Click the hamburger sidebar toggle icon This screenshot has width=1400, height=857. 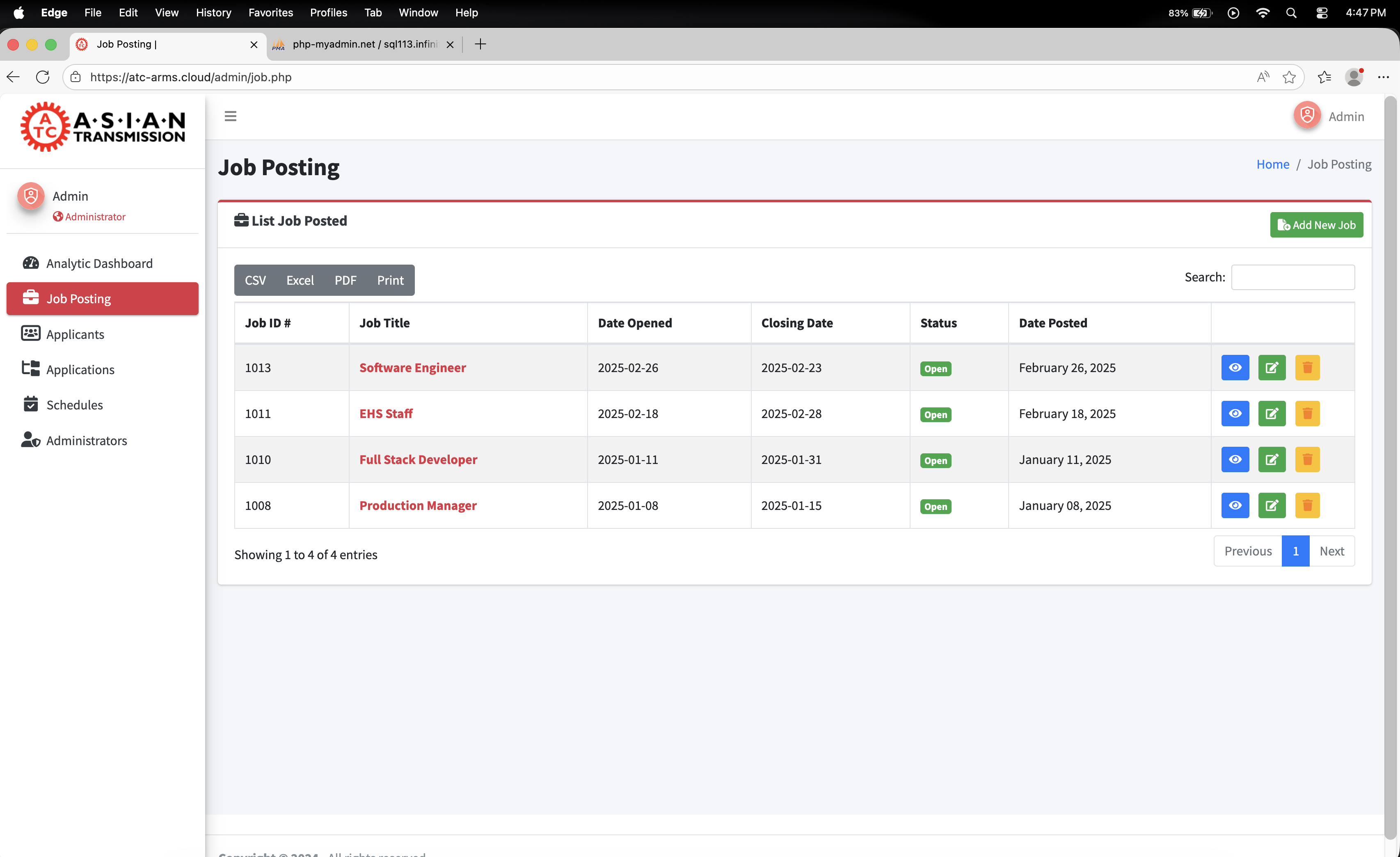point(230,117)
